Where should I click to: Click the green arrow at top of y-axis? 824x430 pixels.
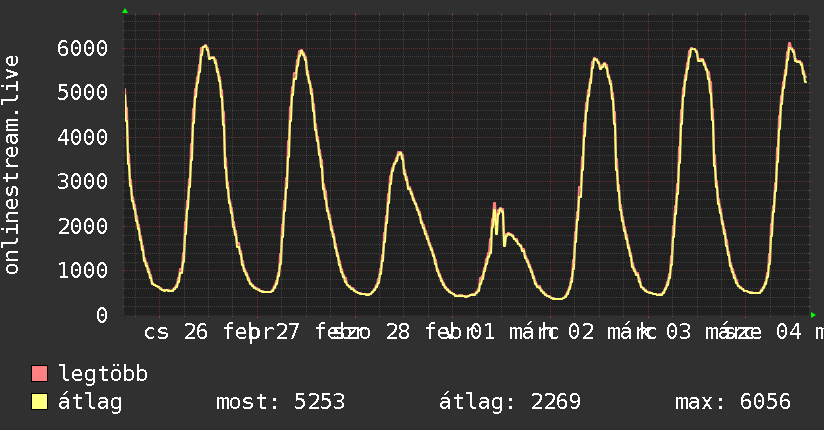tap(125, 11)
